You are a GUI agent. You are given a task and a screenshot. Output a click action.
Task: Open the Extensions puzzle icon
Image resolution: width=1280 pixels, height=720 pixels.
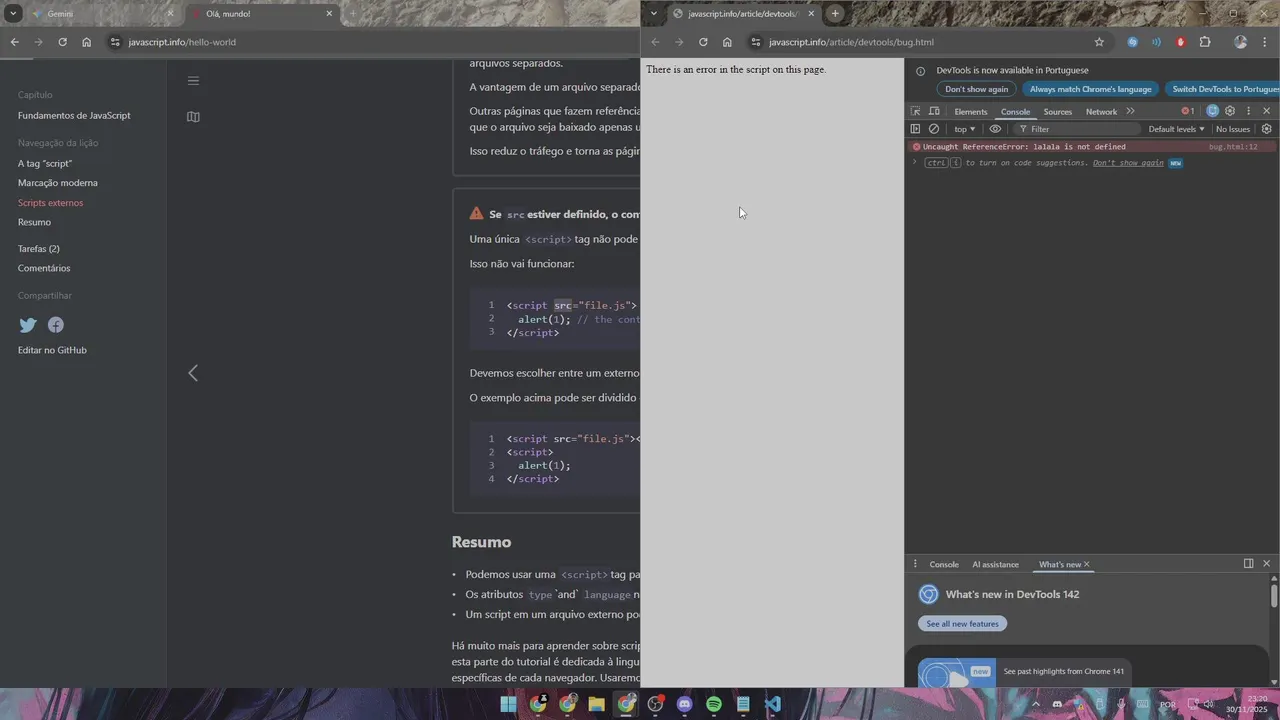click(x=1205, y=42)
